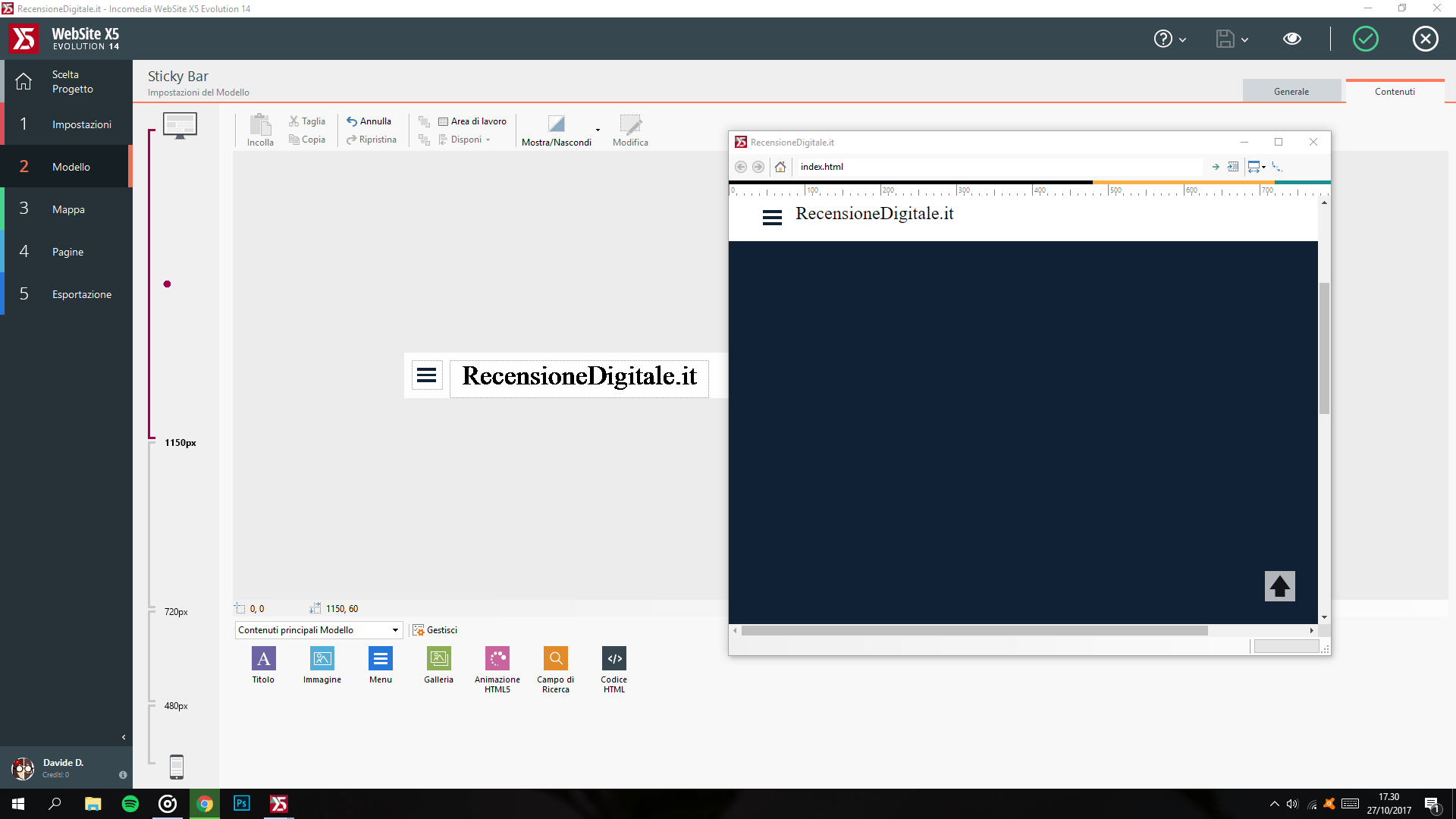Open the Help menu icon

point(1163,39)
